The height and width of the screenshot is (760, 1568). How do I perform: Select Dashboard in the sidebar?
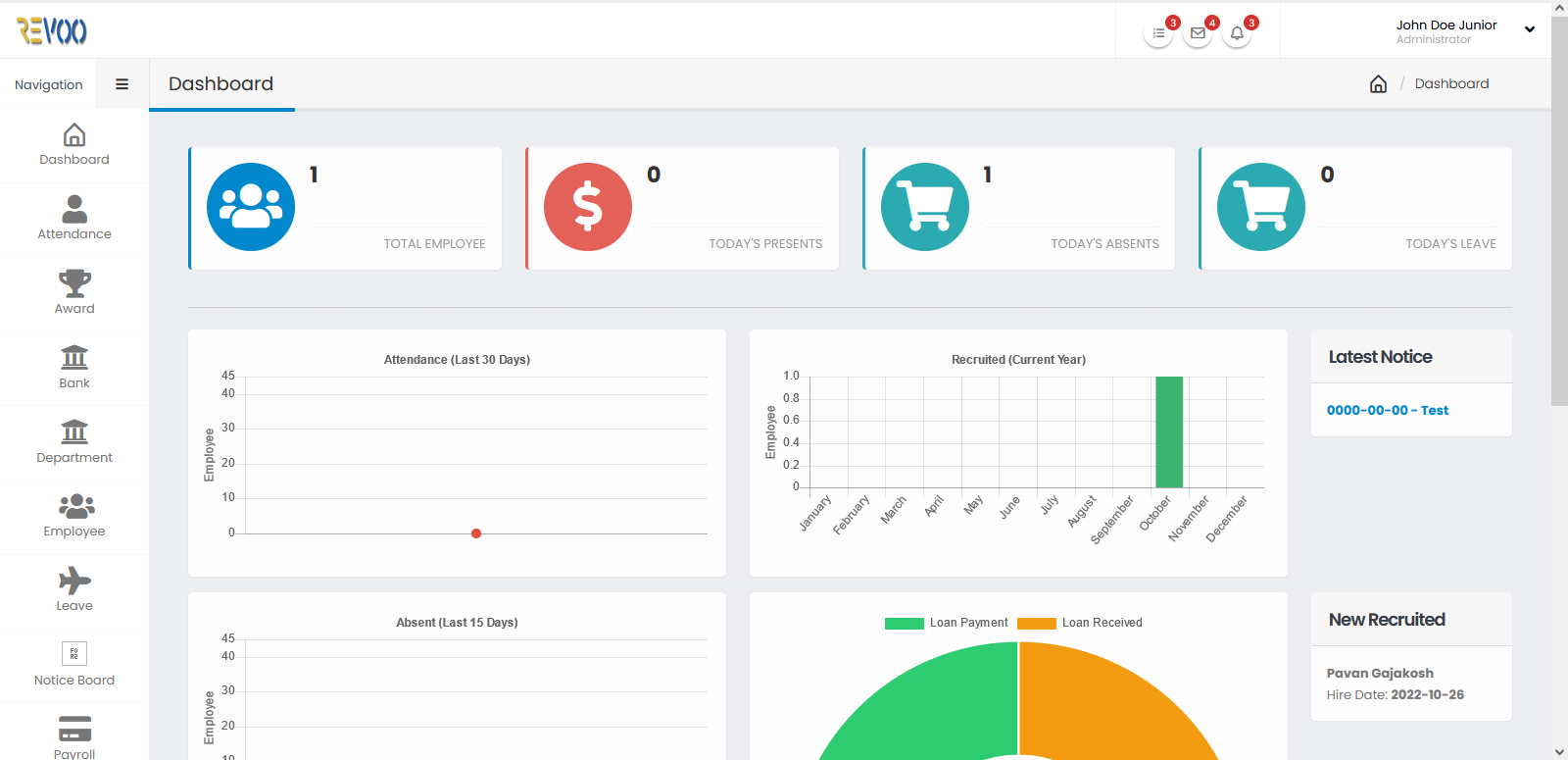pyautogui.click(x=74, y=144)
